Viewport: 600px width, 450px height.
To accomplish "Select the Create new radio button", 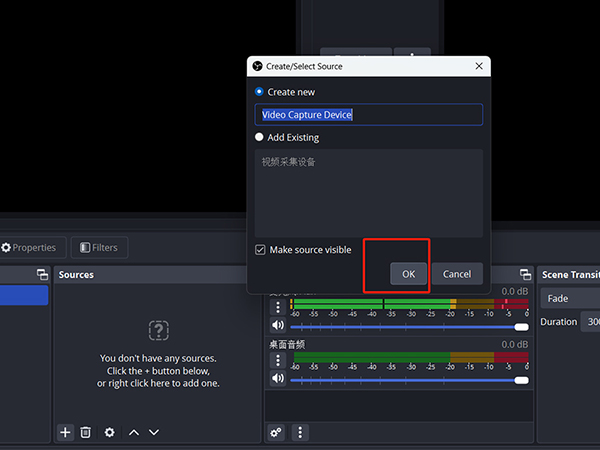I will pos(260,92).
